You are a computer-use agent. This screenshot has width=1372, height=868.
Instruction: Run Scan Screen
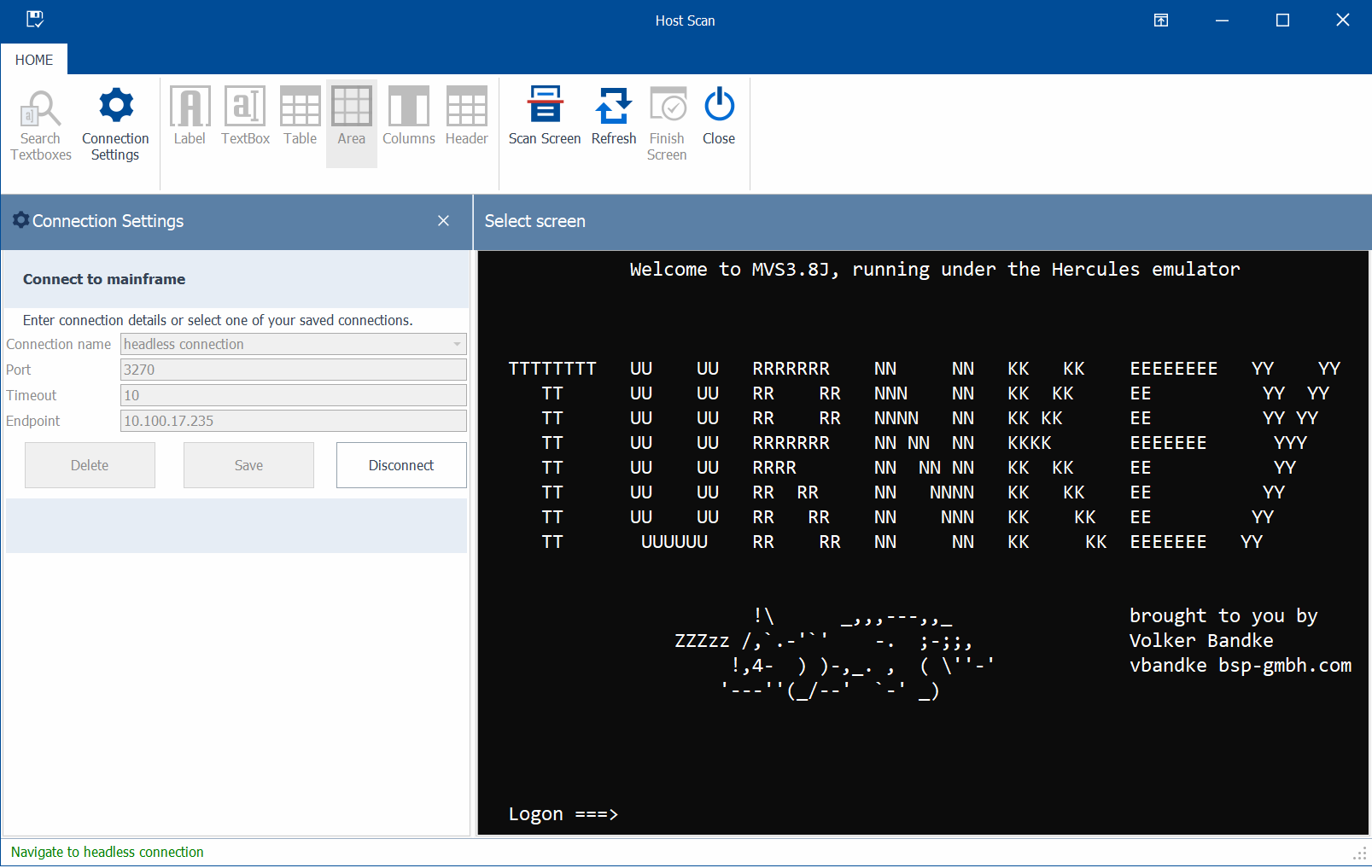click(545, 117)
